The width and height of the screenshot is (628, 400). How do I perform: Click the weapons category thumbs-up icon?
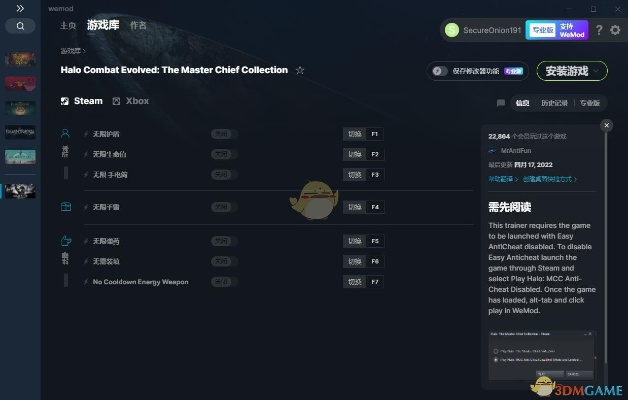pyautogui.click(x=65, y=241)
